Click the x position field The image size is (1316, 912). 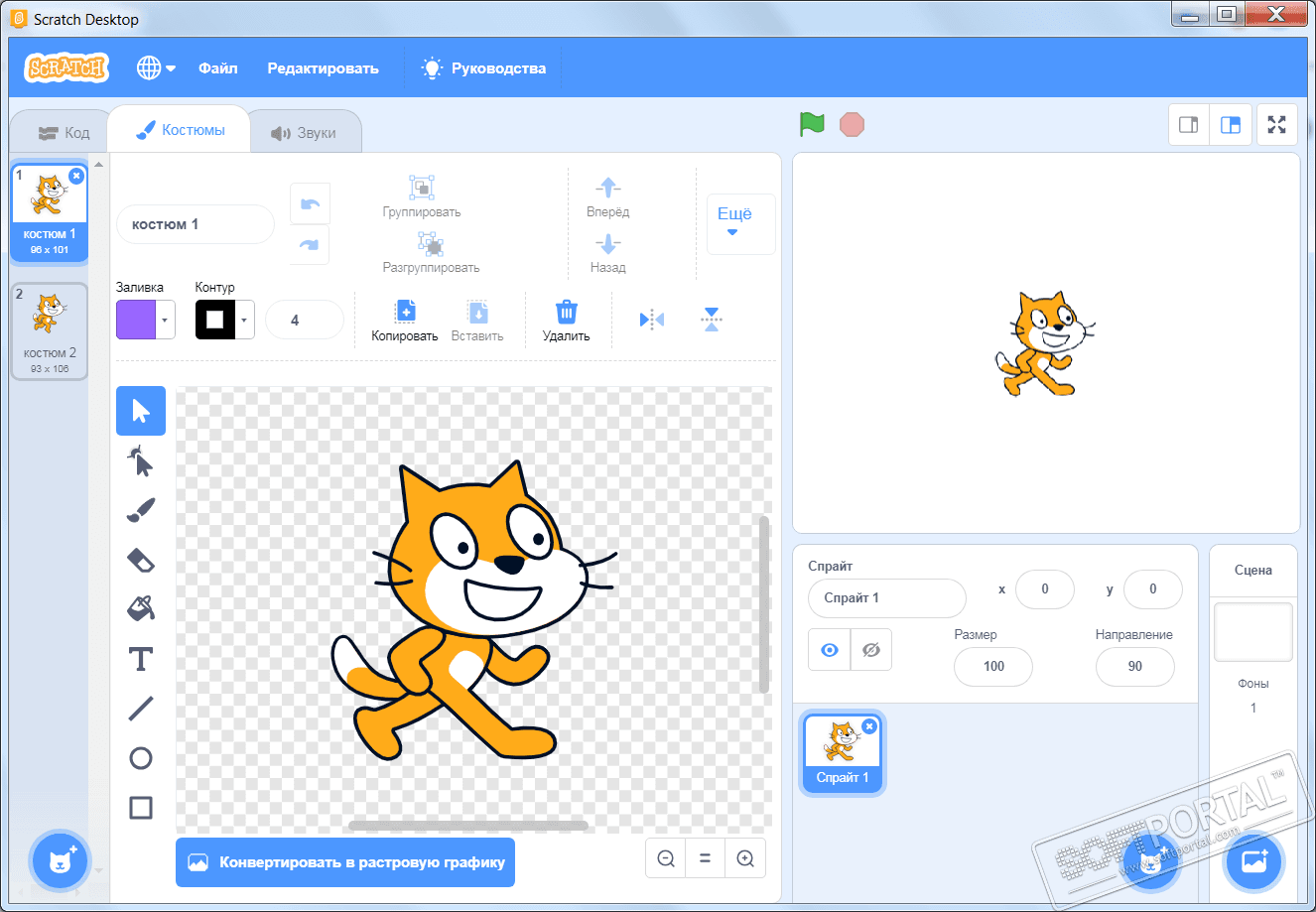[1045, 589]
